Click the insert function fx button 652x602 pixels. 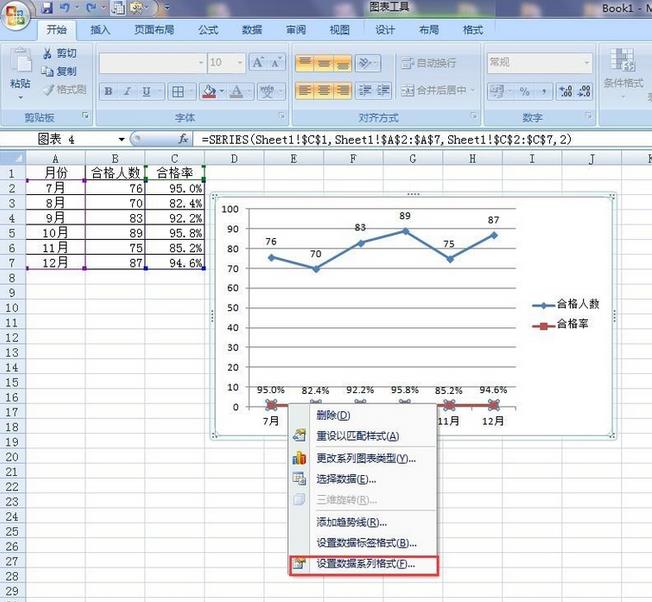click(183, 139)
